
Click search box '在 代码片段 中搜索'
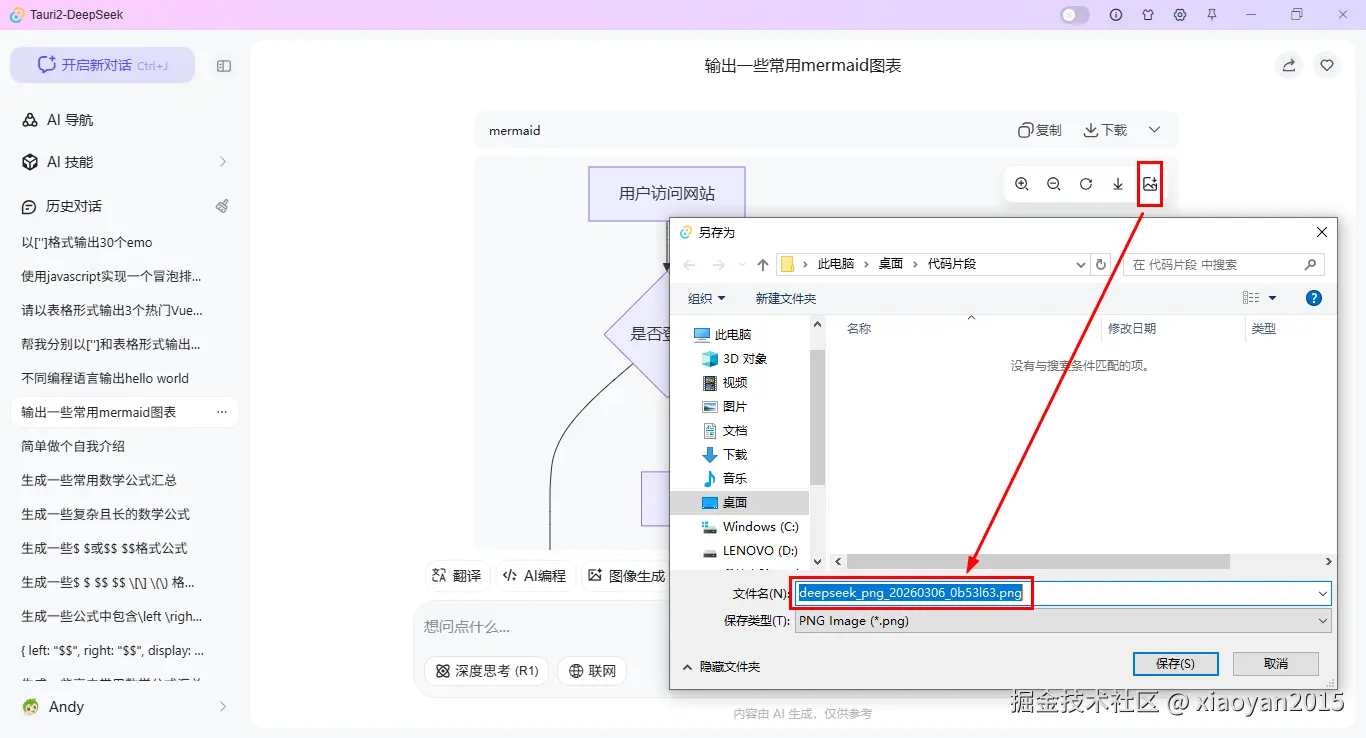[x=1224, y=264]
